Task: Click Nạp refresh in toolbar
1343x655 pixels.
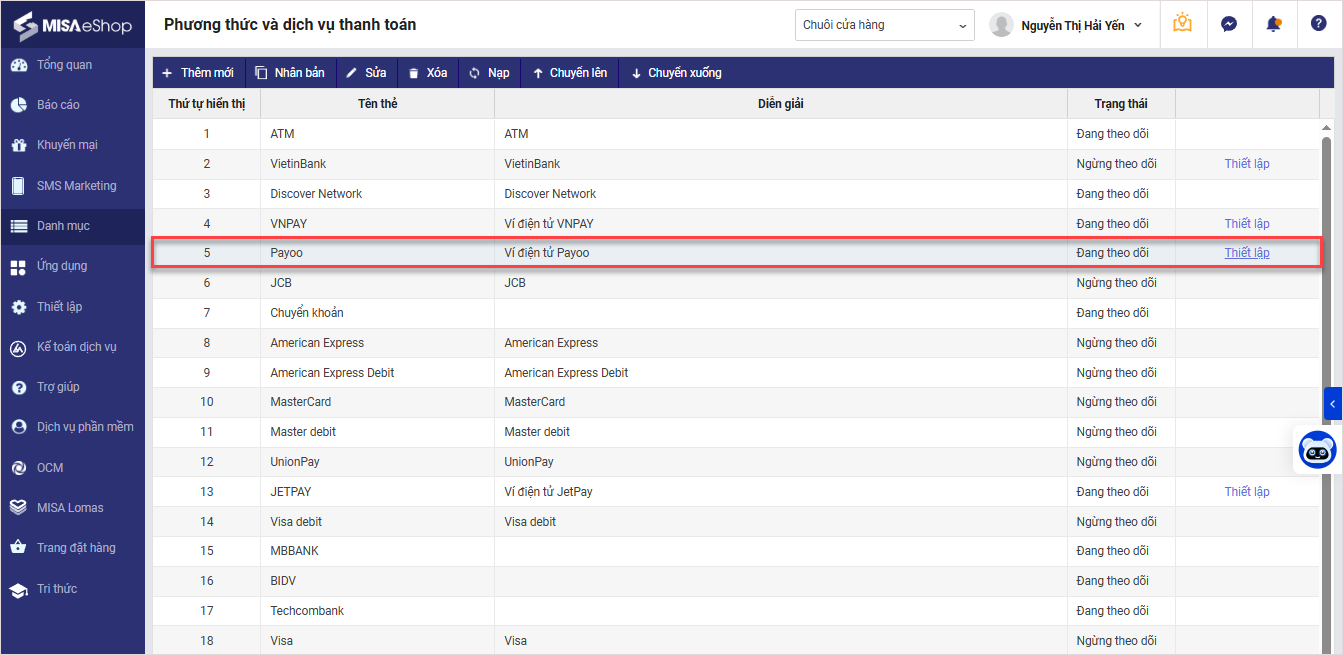Action: click(489, 73)
